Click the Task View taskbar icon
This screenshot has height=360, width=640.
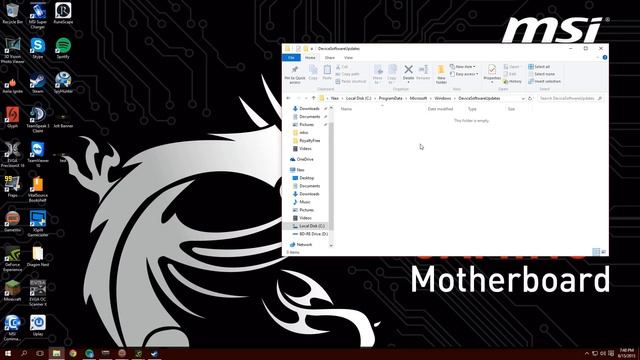click(x=40, y=353)
